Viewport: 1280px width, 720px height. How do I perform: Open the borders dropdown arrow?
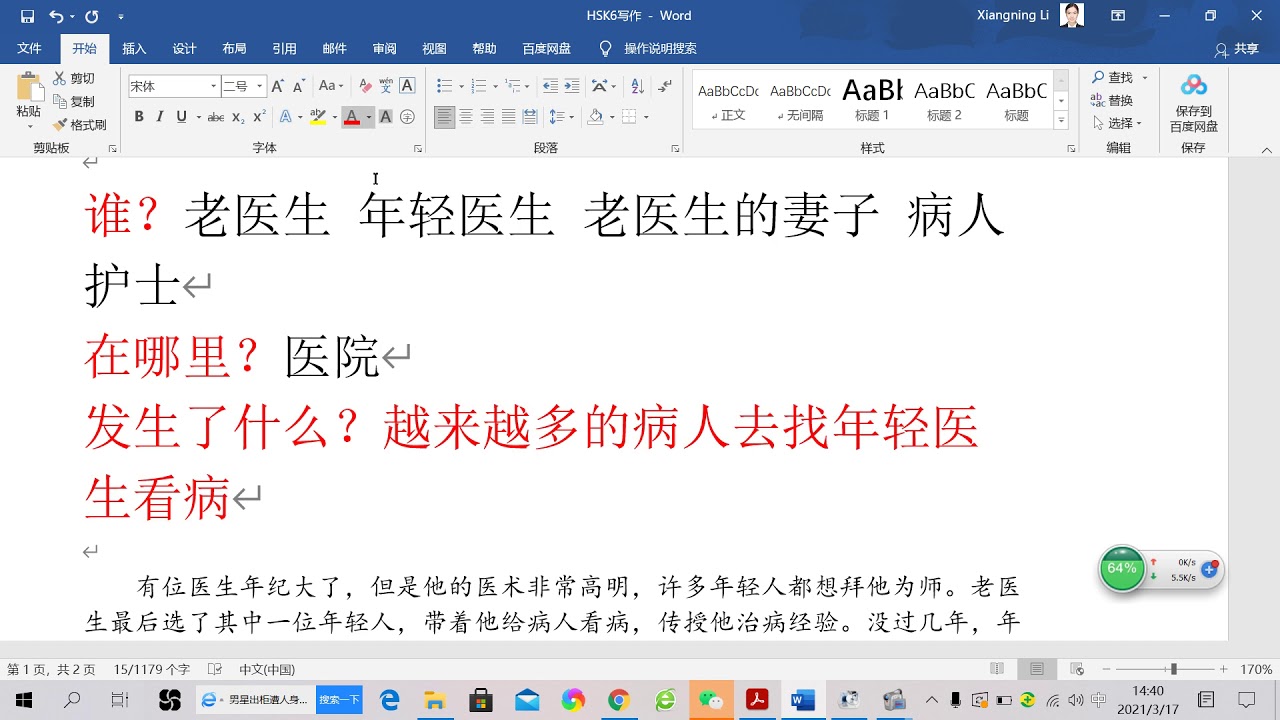coord(646,117)
